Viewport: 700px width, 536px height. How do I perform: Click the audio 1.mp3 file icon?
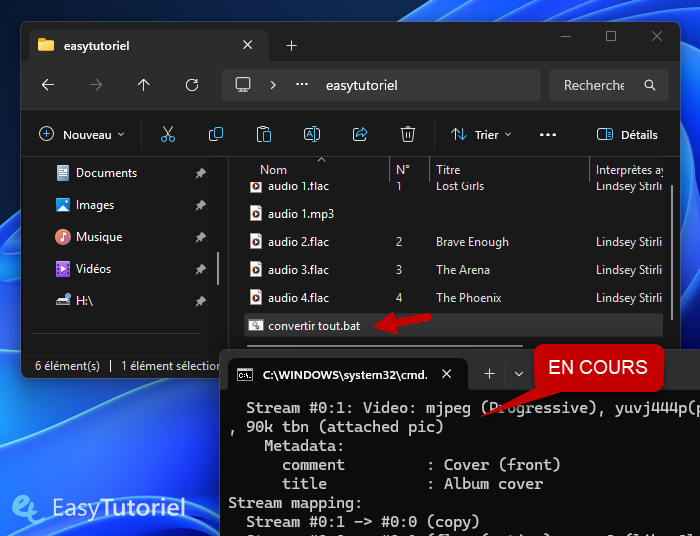tap(256, 214)
